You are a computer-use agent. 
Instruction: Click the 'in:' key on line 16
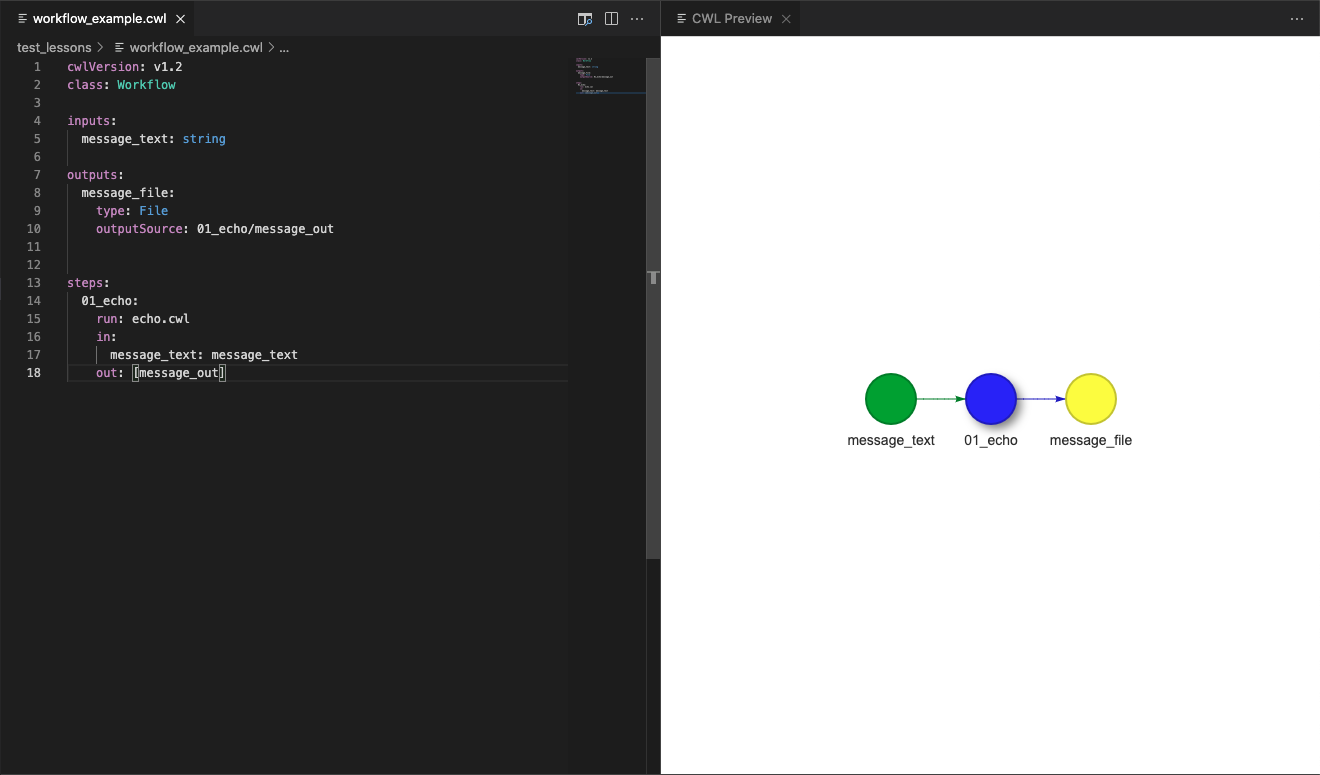[x=107, y=337]
